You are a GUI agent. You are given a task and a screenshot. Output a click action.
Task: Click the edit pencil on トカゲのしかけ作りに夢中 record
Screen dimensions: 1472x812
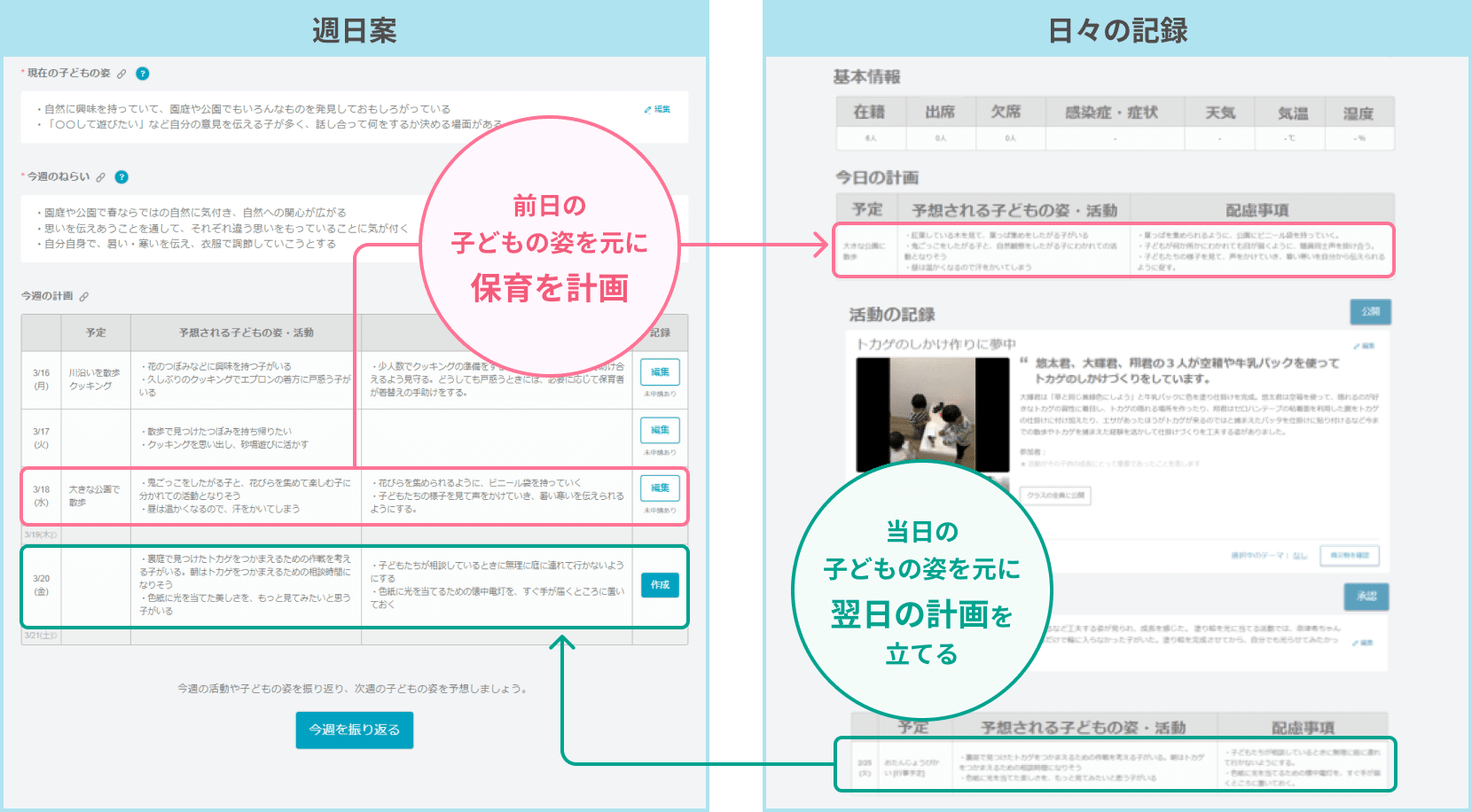tap(1358, 347)
